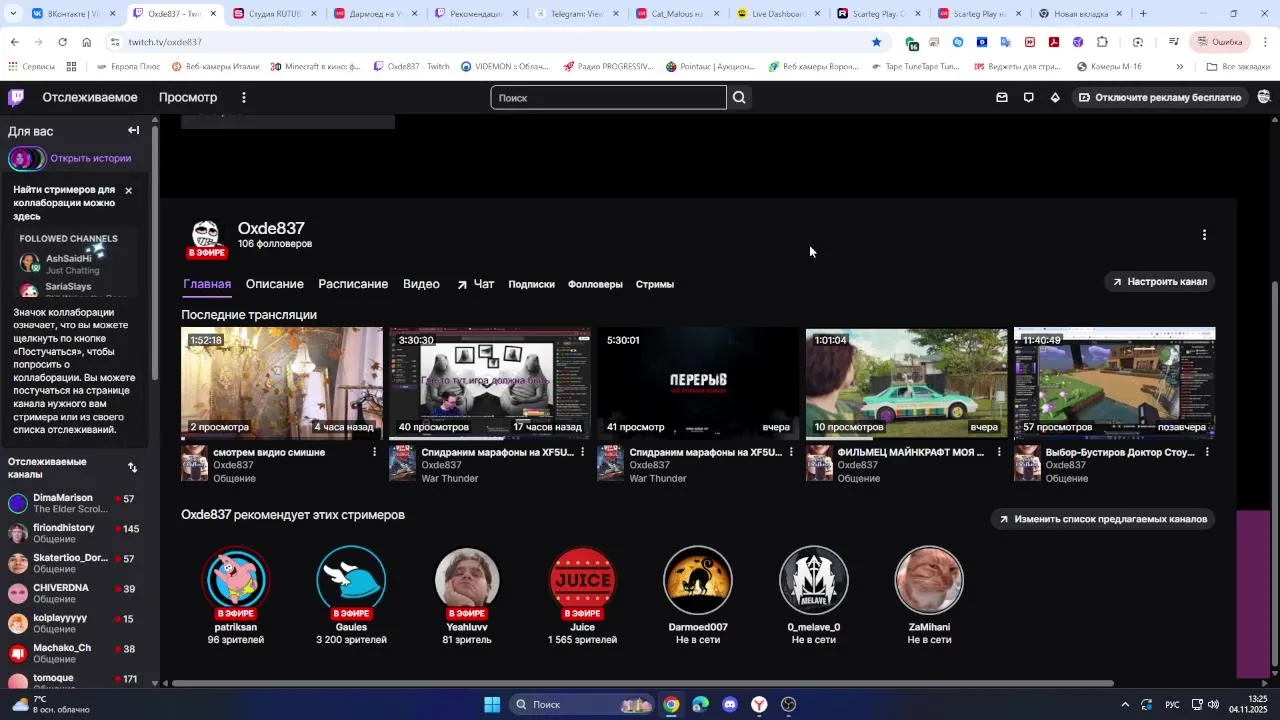Click the Twitch logo home icon
Screen dimensions: 1280x720
click(16, 97)
